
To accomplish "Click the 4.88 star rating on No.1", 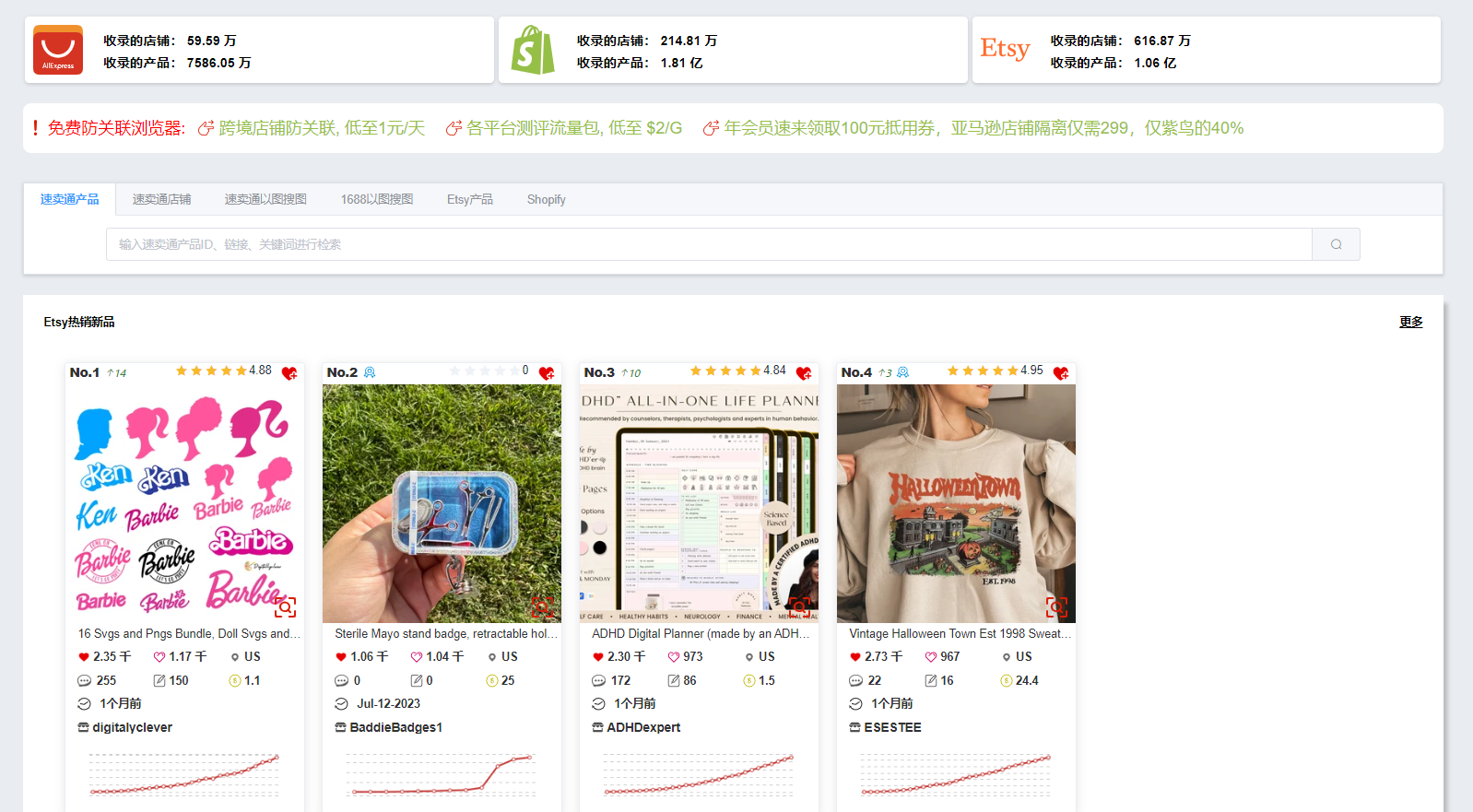I will coord(223,371).
